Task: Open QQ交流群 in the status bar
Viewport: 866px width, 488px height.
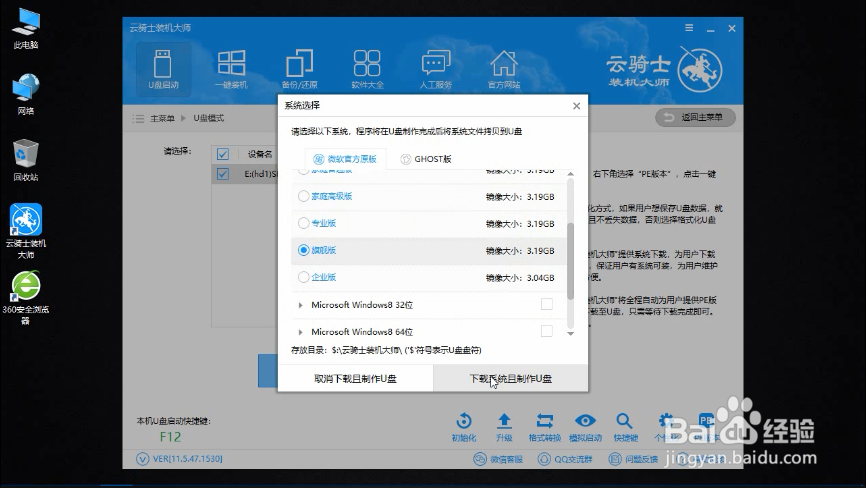Action: pyautogui.click(x=565, y=459)
